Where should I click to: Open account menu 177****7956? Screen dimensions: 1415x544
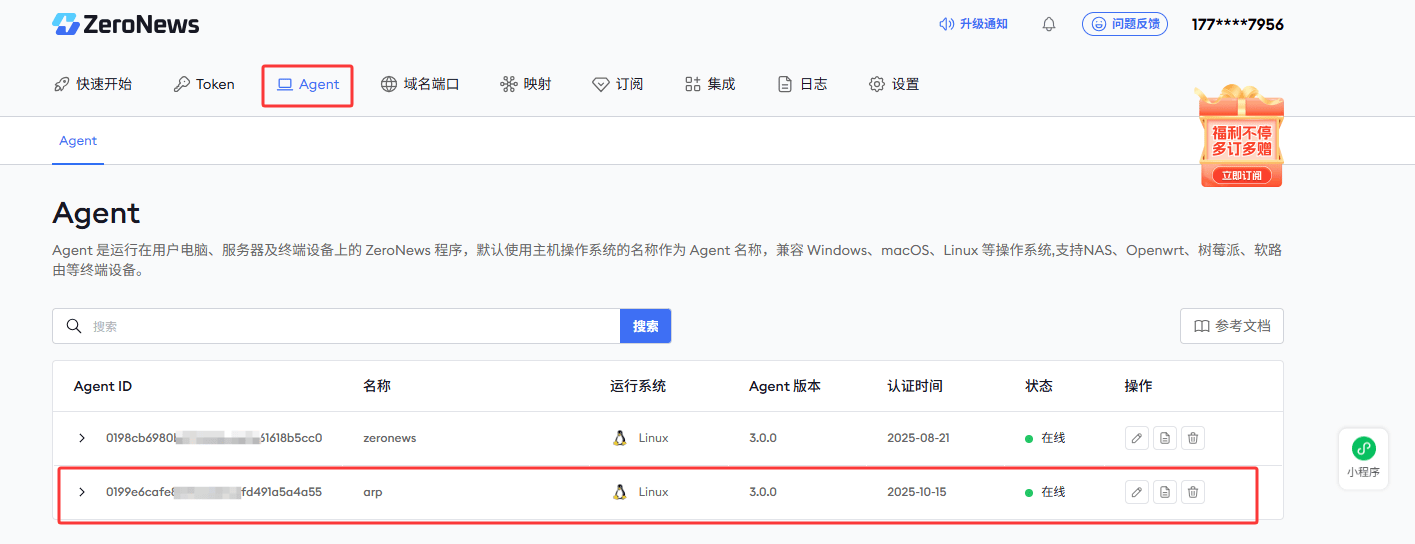1237,24
